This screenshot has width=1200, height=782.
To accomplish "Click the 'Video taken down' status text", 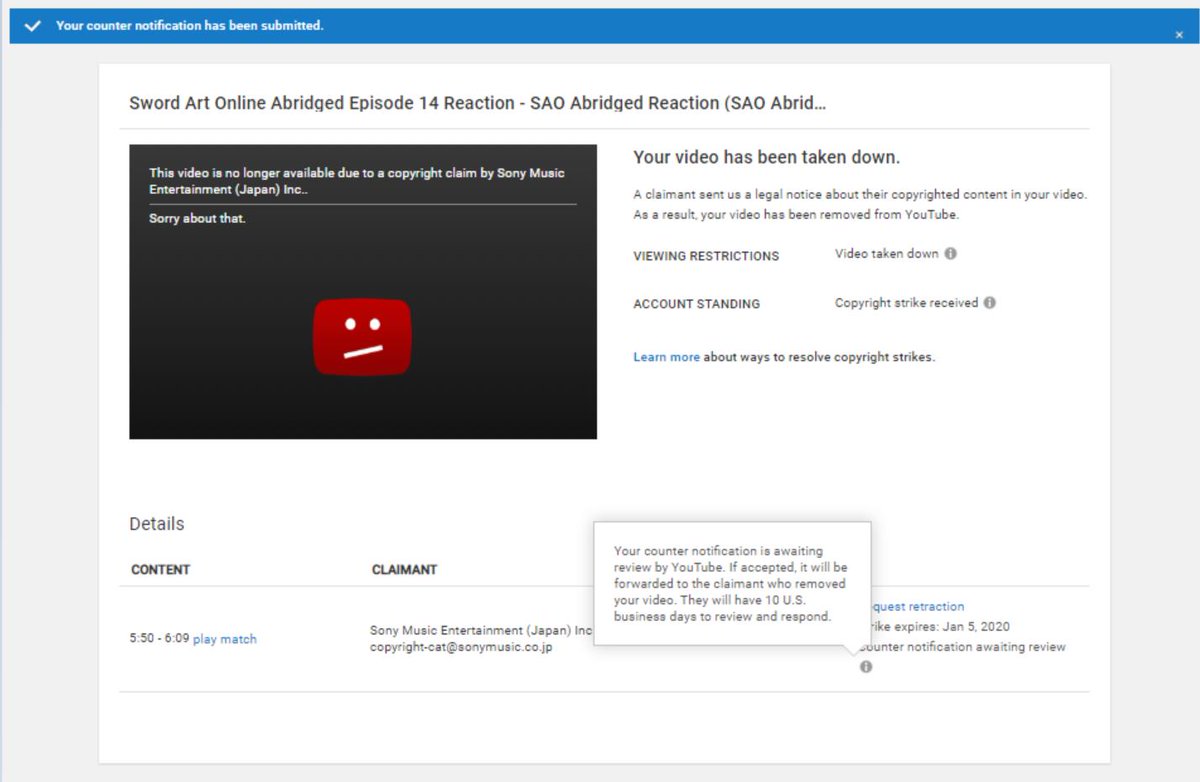I will click(x=887, y=254).
